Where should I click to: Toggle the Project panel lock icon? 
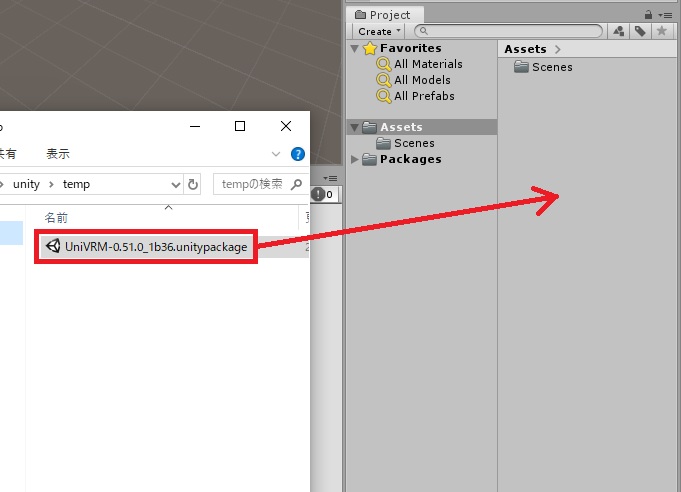click(x=648, y=15)
